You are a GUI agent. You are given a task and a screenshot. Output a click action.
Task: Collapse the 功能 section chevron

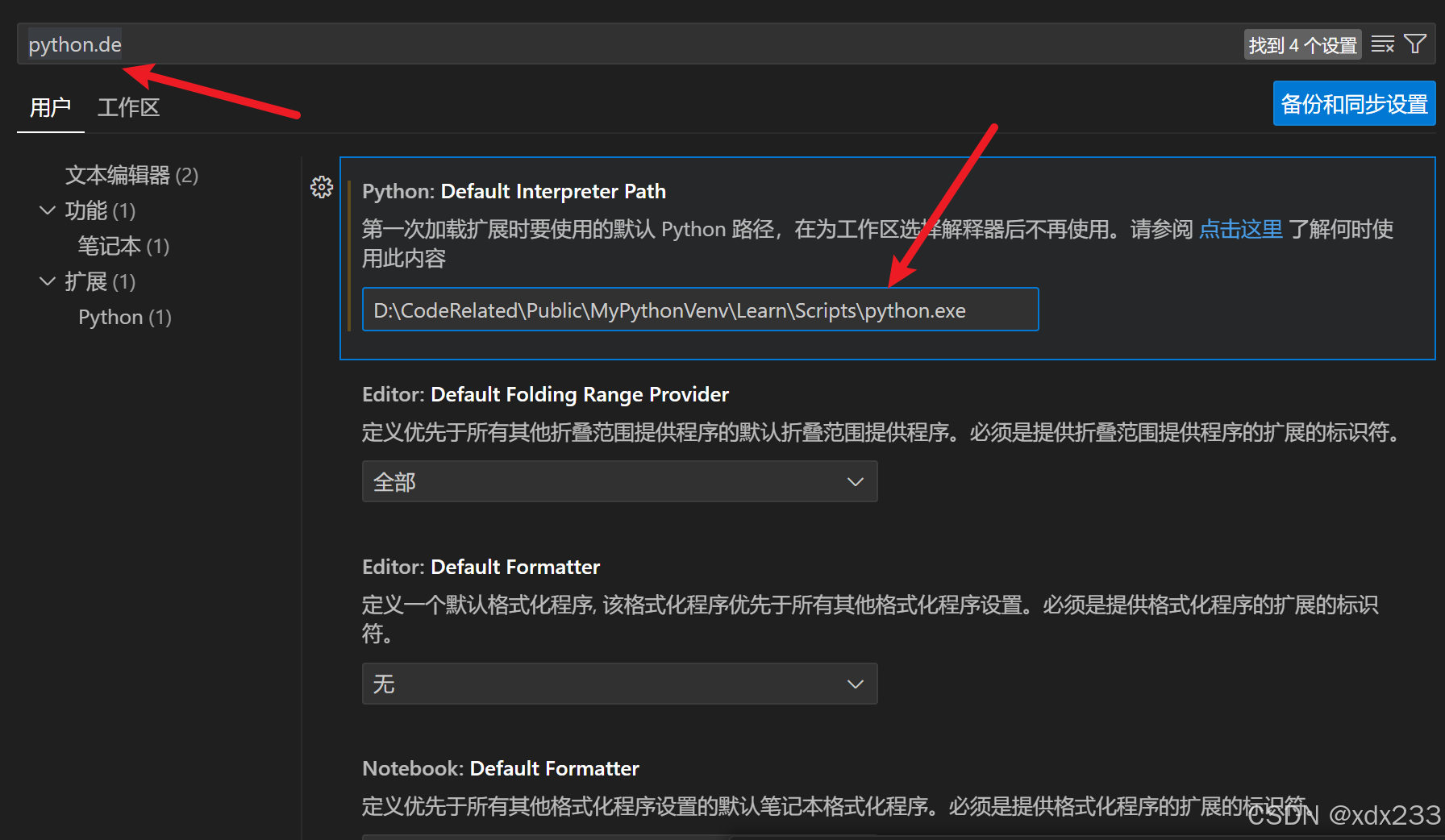point(47,210)
